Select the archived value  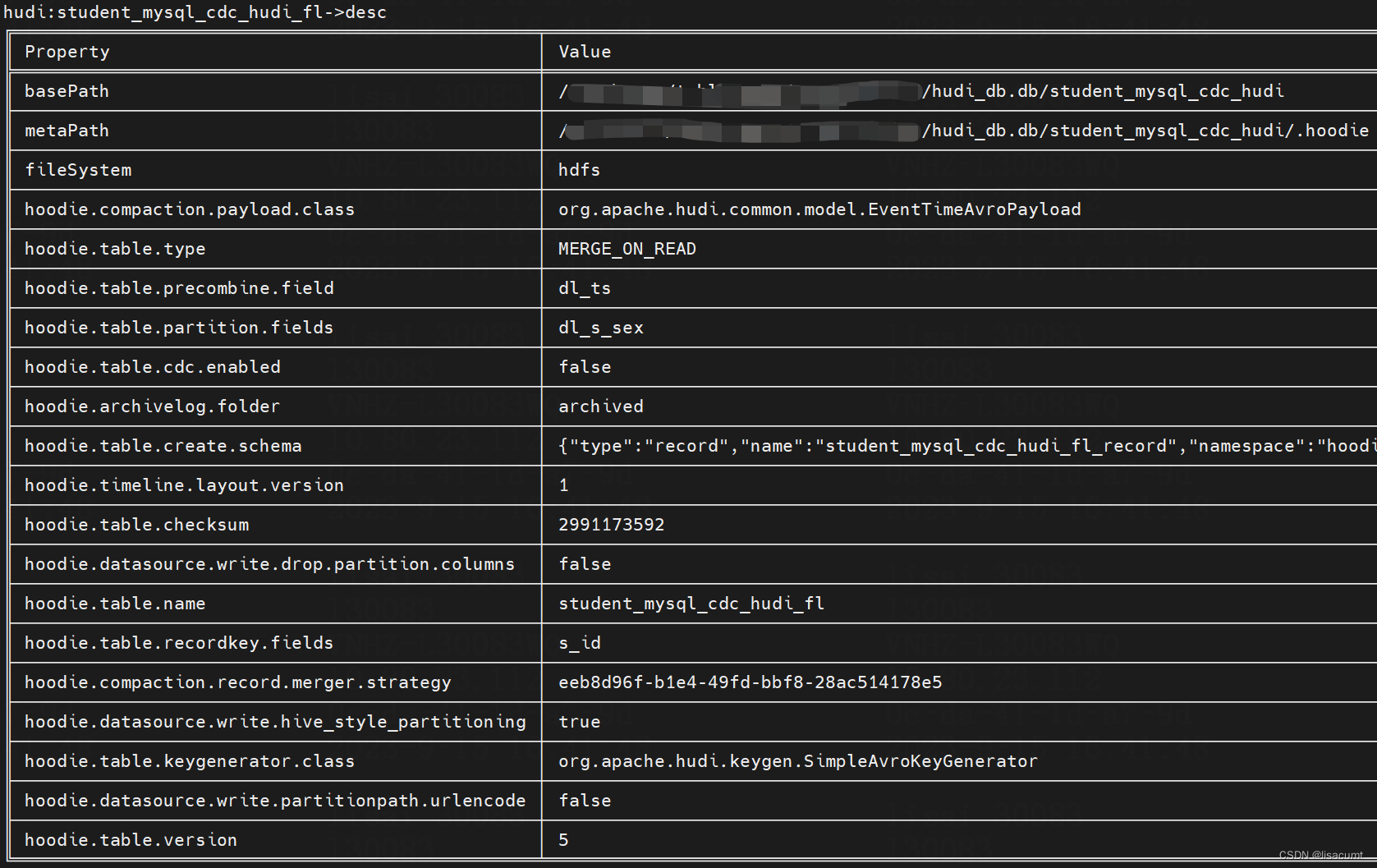[x=601, y=406]
